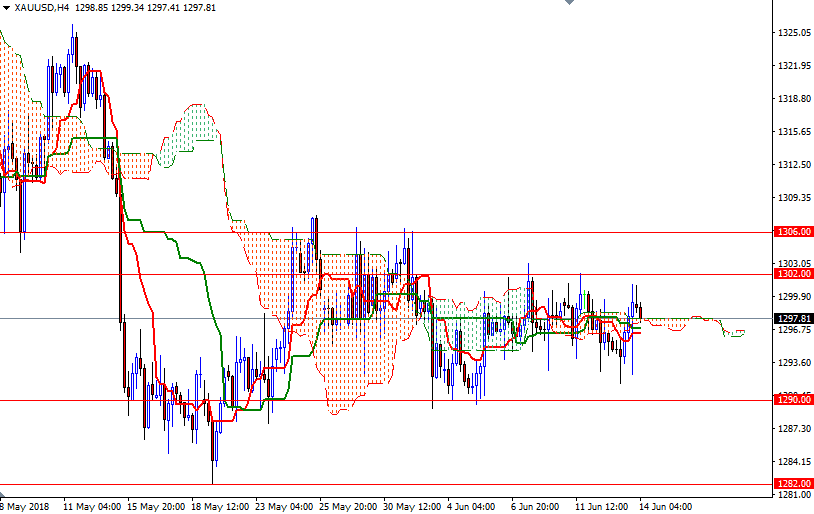Click the 18 May 12:00 time label
814x514 pixels.
click(x=220, y=506)
